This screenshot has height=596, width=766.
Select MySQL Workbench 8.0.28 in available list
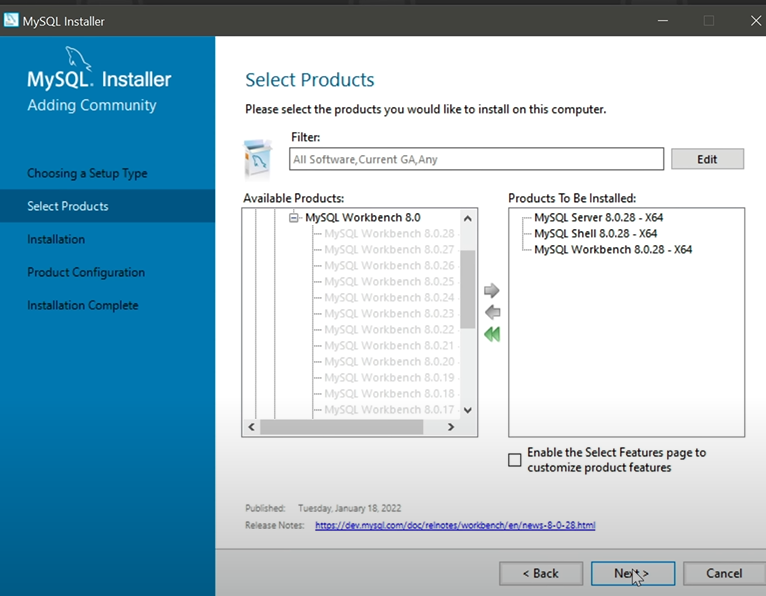[389, 234]
